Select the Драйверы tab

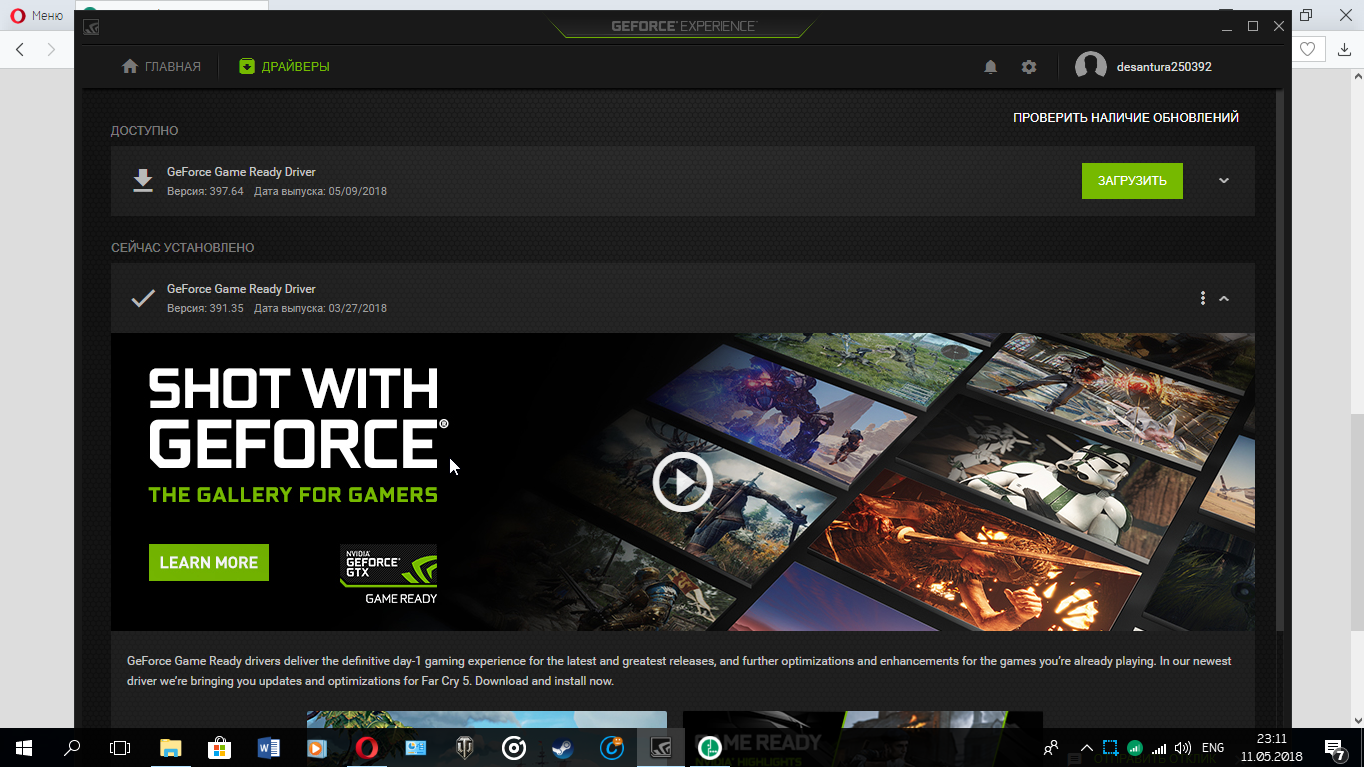[x=284, y=67]
